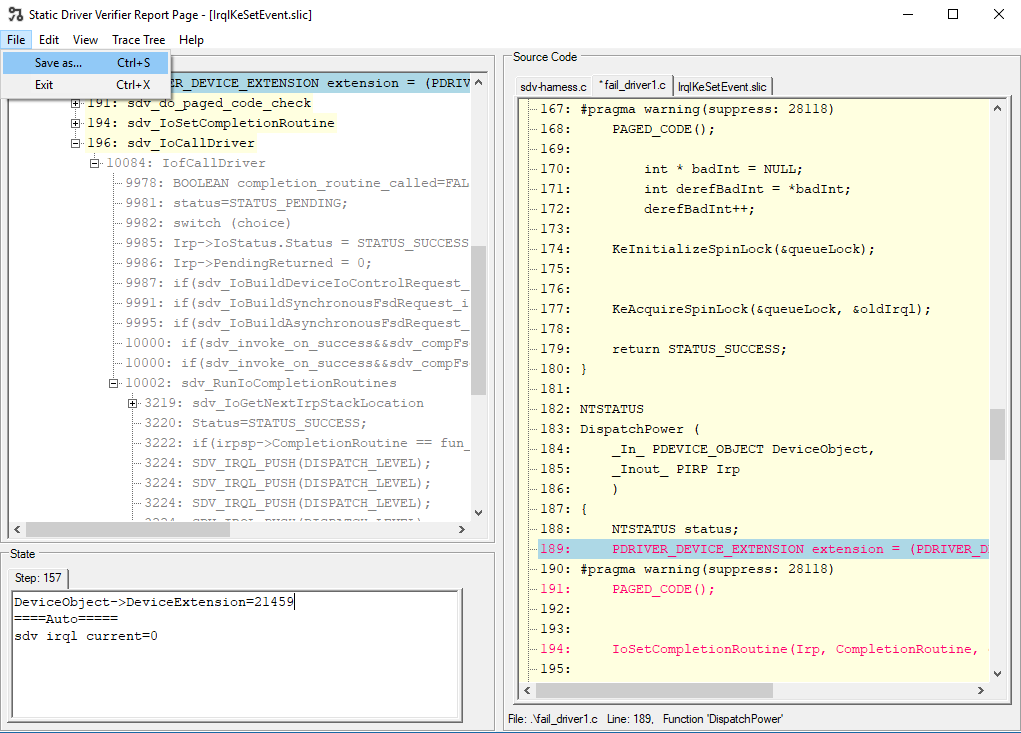
Task: Switch to the sdv-harness.c tab
Action: point(552,86)
